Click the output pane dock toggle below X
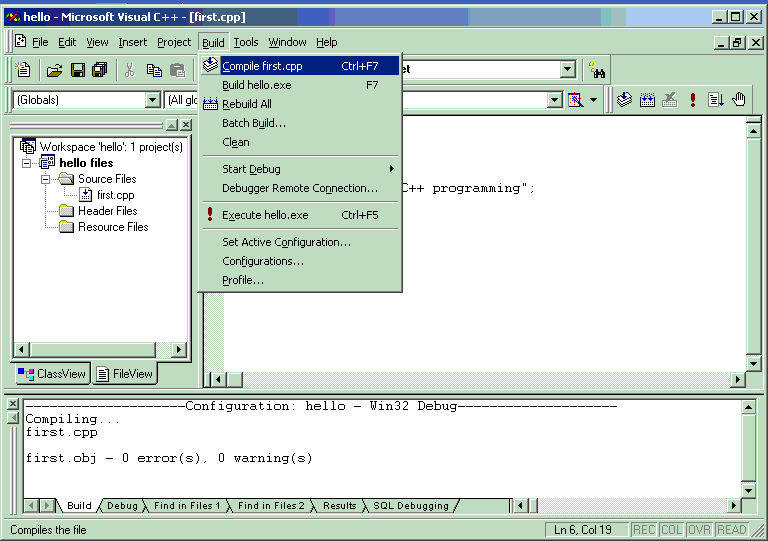 [13, 418]
